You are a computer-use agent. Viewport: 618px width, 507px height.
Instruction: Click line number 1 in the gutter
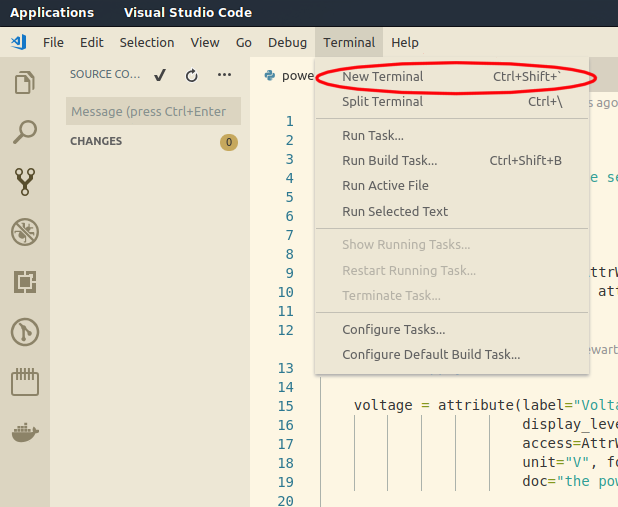click(290, 121)
